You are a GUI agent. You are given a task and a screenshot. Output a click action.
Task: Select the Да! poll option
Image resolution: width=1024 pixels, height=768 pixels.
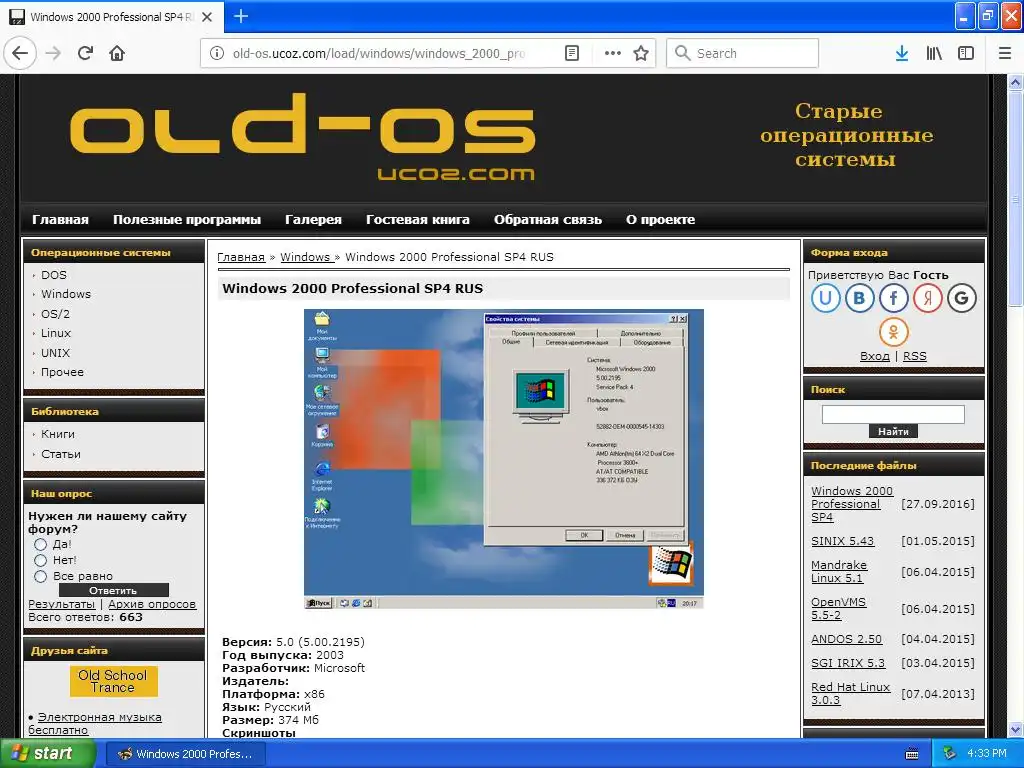pos(40,545)
